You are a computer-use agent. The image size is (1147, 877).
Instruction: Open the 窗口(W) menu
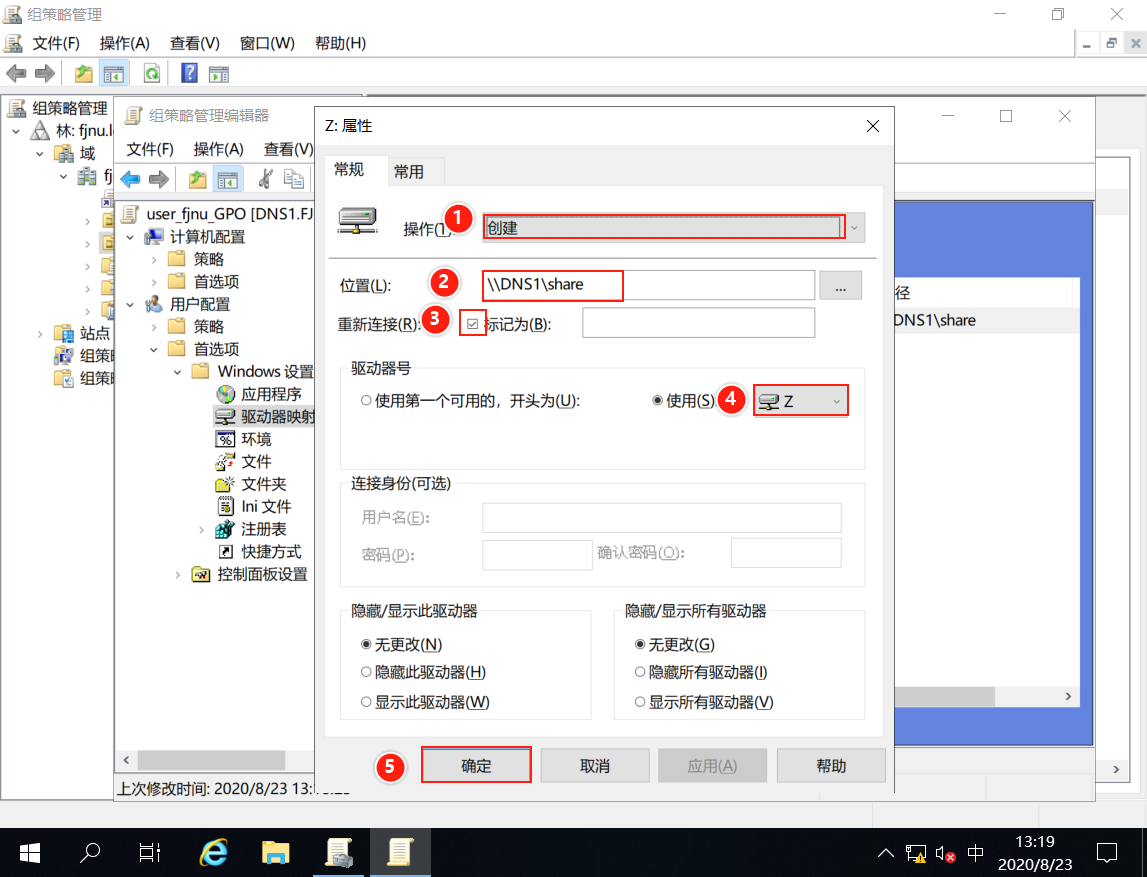[x=264, y=43]
